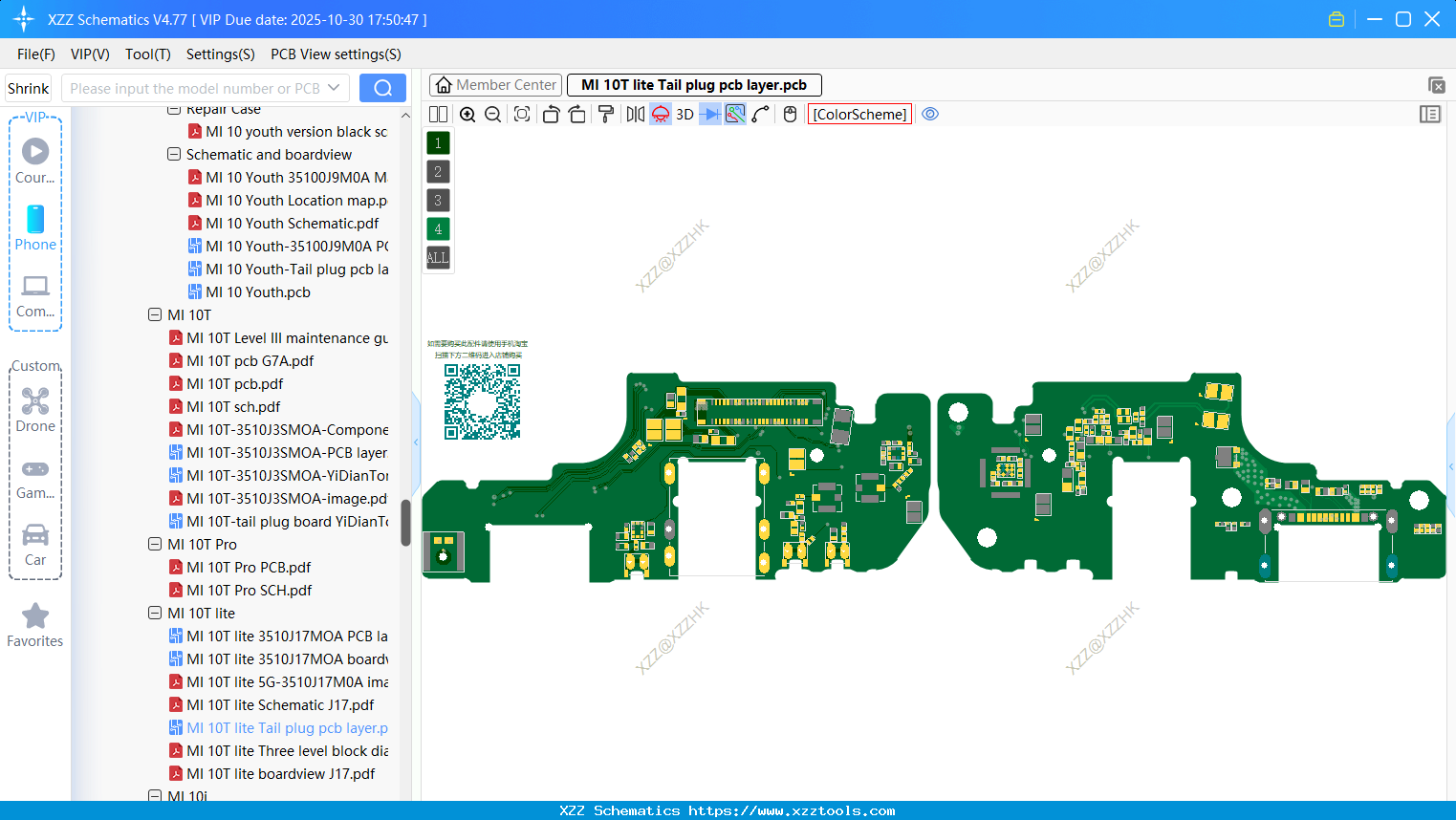Screen dimensions: 1456x820
Task: Switch to 3D view mode
Action: (685, 114)
